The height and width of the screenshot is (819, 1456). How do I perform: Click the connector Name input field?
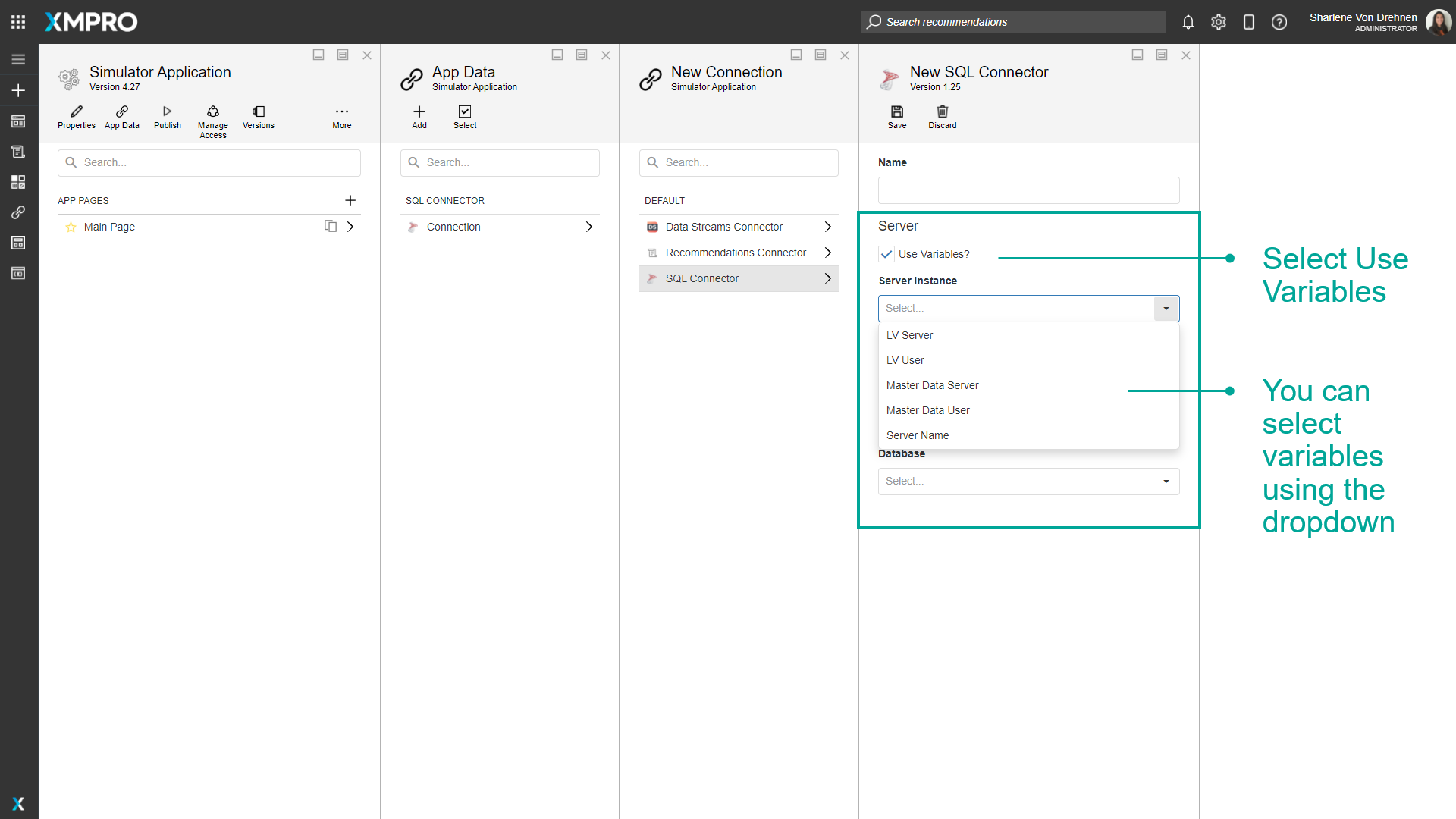(x=1028, y=190)
